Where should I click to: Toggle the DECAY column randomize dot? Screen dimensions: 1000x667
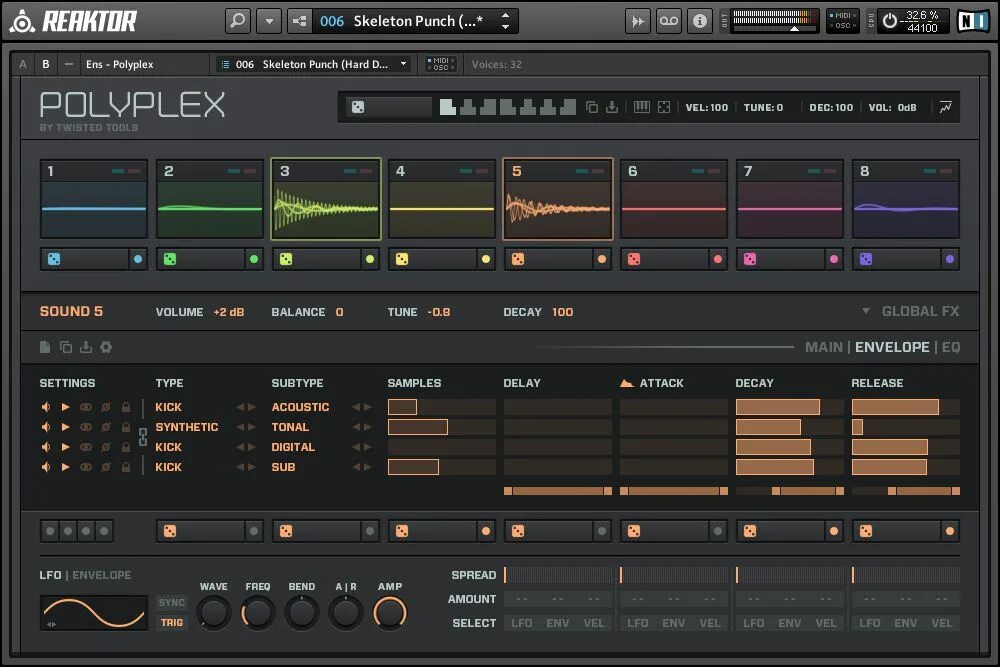834,531
